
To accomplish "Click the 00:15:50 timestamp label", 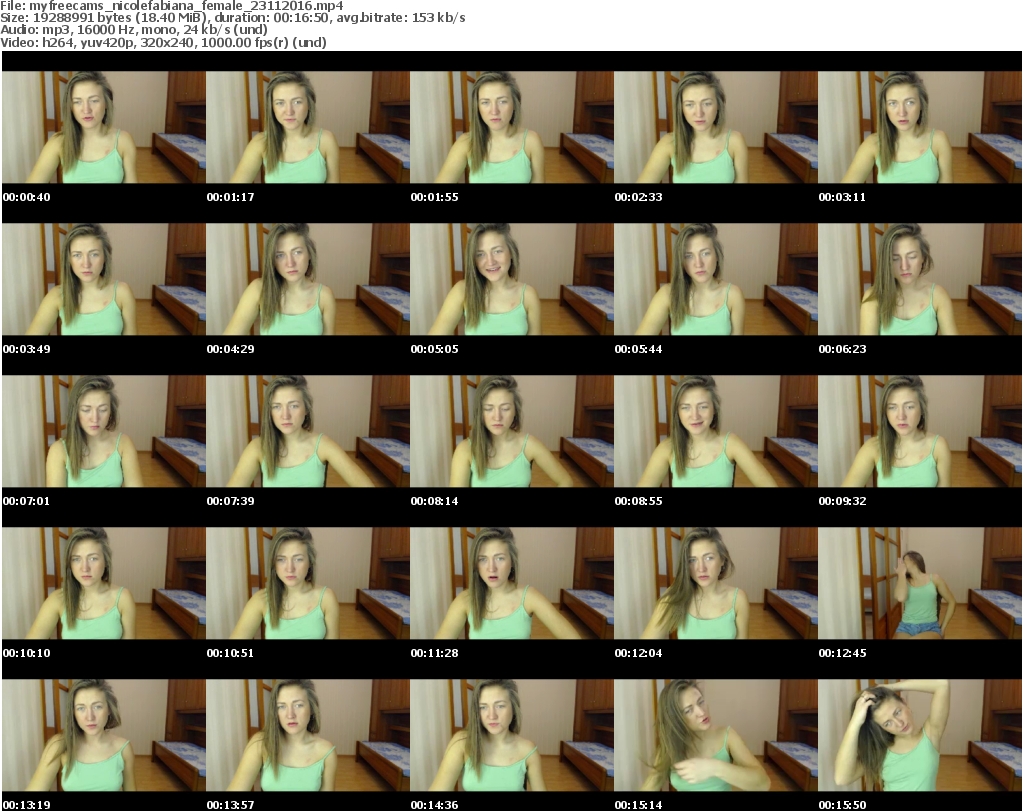I will [x=842, y=805].
